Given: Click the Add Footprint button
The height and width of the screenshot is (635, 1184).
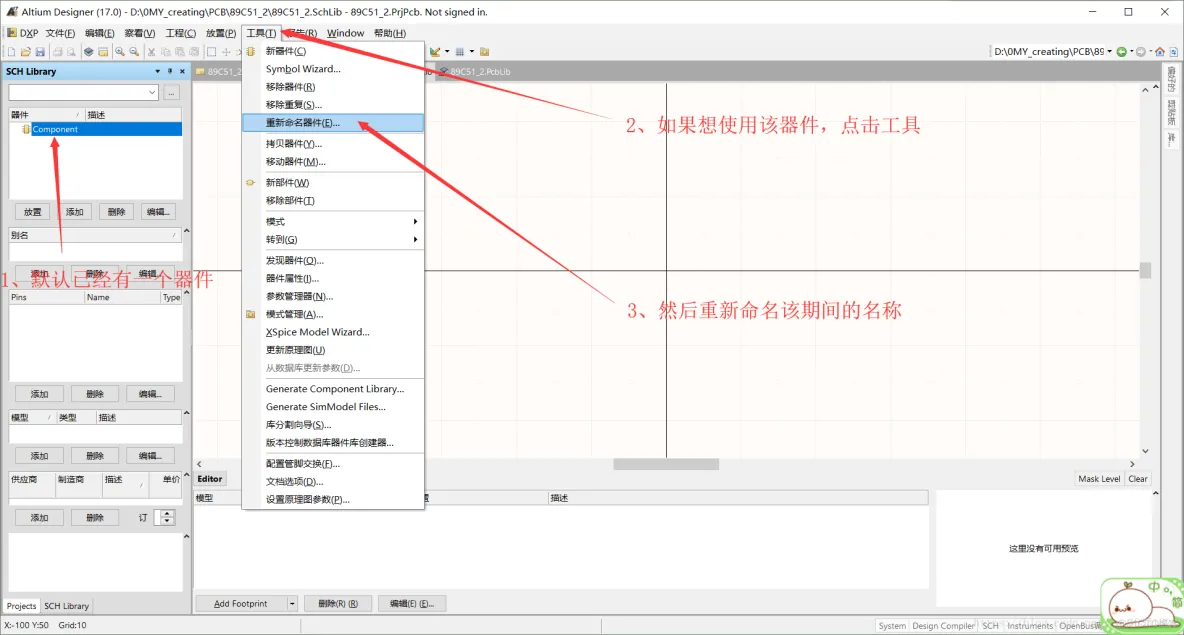Looking at the screenshot, I should click(x=241, y=604).
